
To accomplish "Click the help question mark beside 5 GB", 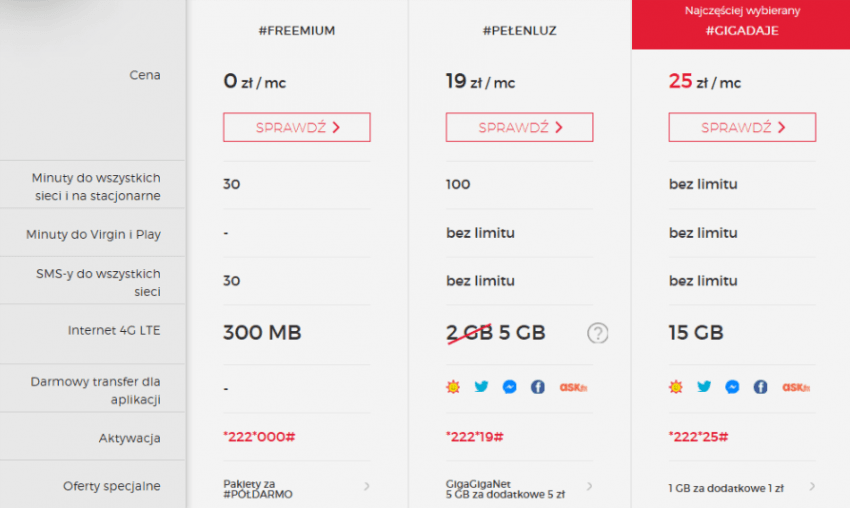I will (597, 333).
